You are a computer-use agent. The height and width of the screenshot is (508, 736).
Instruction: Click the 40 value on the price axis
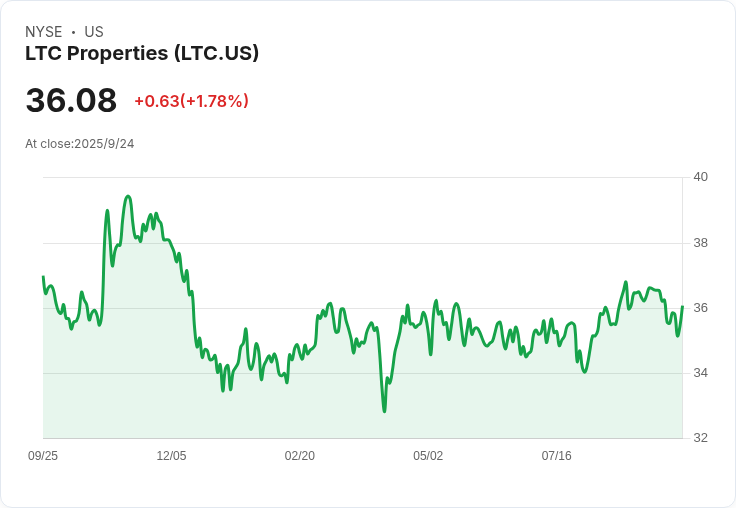pos(700,177)
